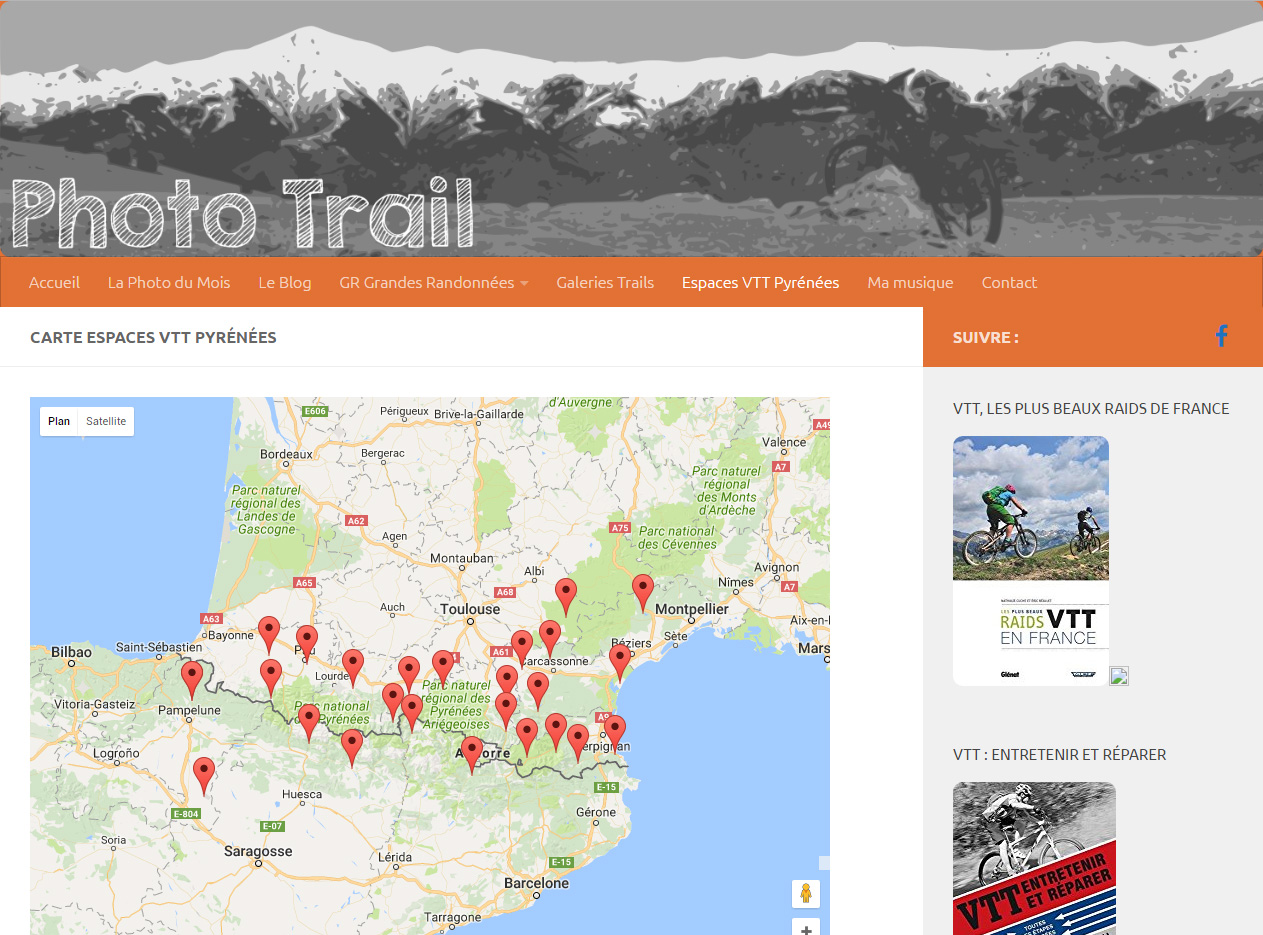Screen dimensions: 1263x935
Task: Click the map marker next to Lourdes
Action: pyautogui.click(x=353, y=668)
